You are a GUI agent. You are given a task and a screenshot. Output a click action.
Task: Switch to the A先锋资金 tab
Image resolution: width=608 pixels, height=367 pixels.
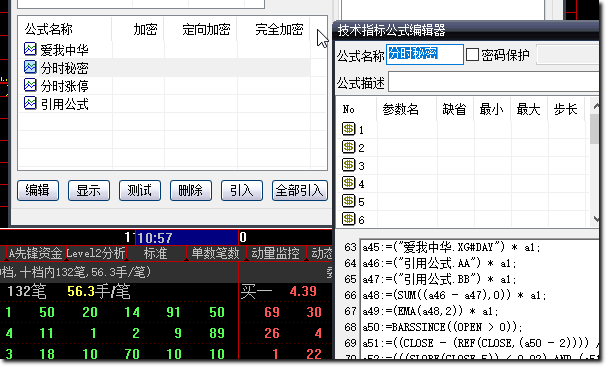(35, 253)
